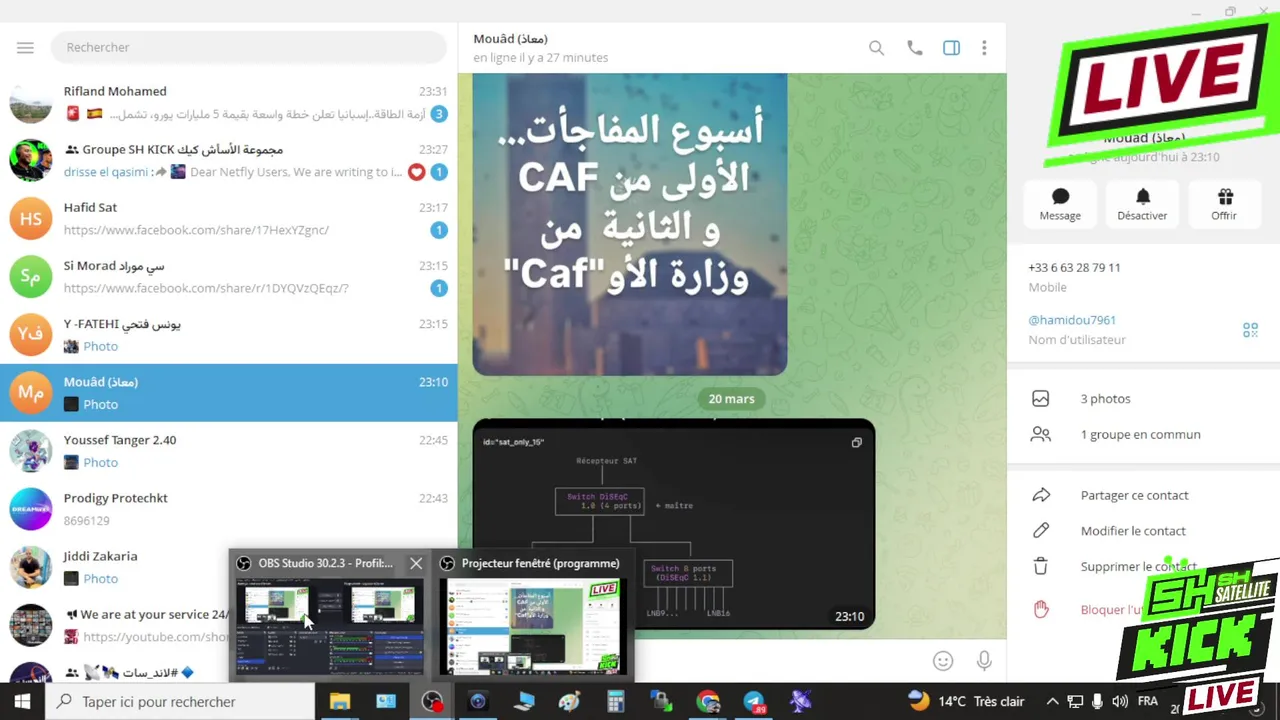Click camera app icon in taskbar

click(x=478, y=702)
